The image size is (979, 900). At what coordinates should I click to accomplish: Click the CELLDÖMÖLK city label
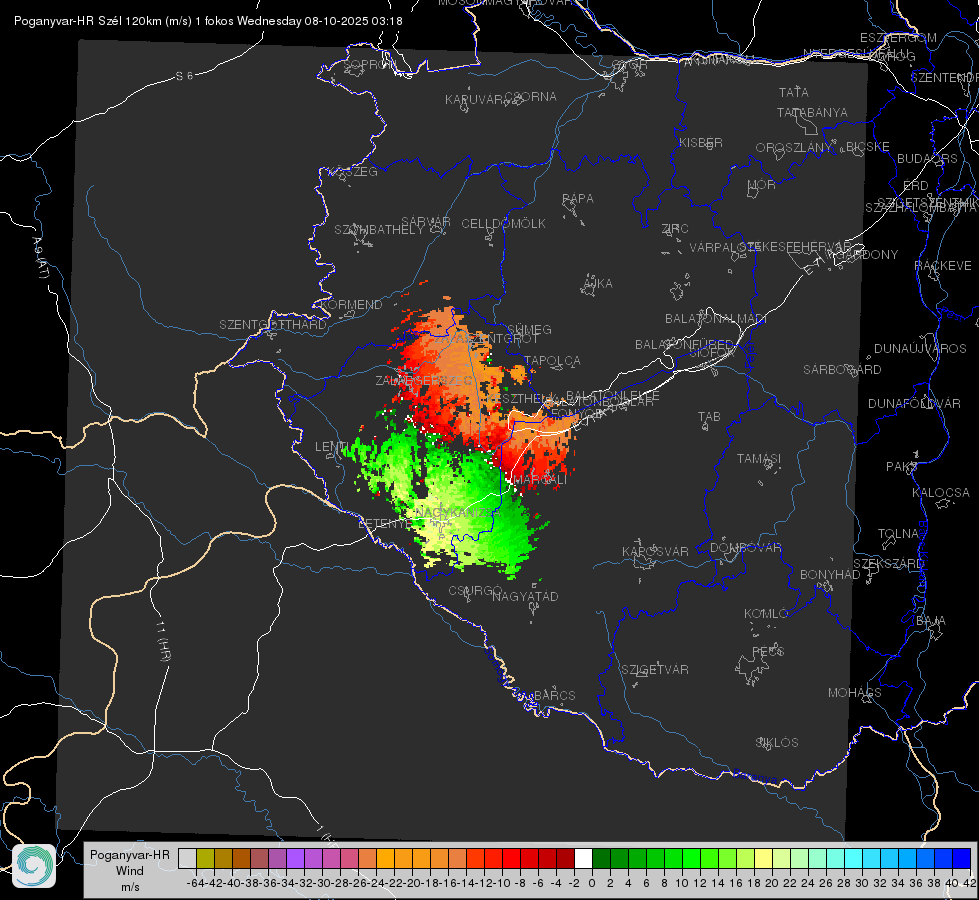pos(504,223)
